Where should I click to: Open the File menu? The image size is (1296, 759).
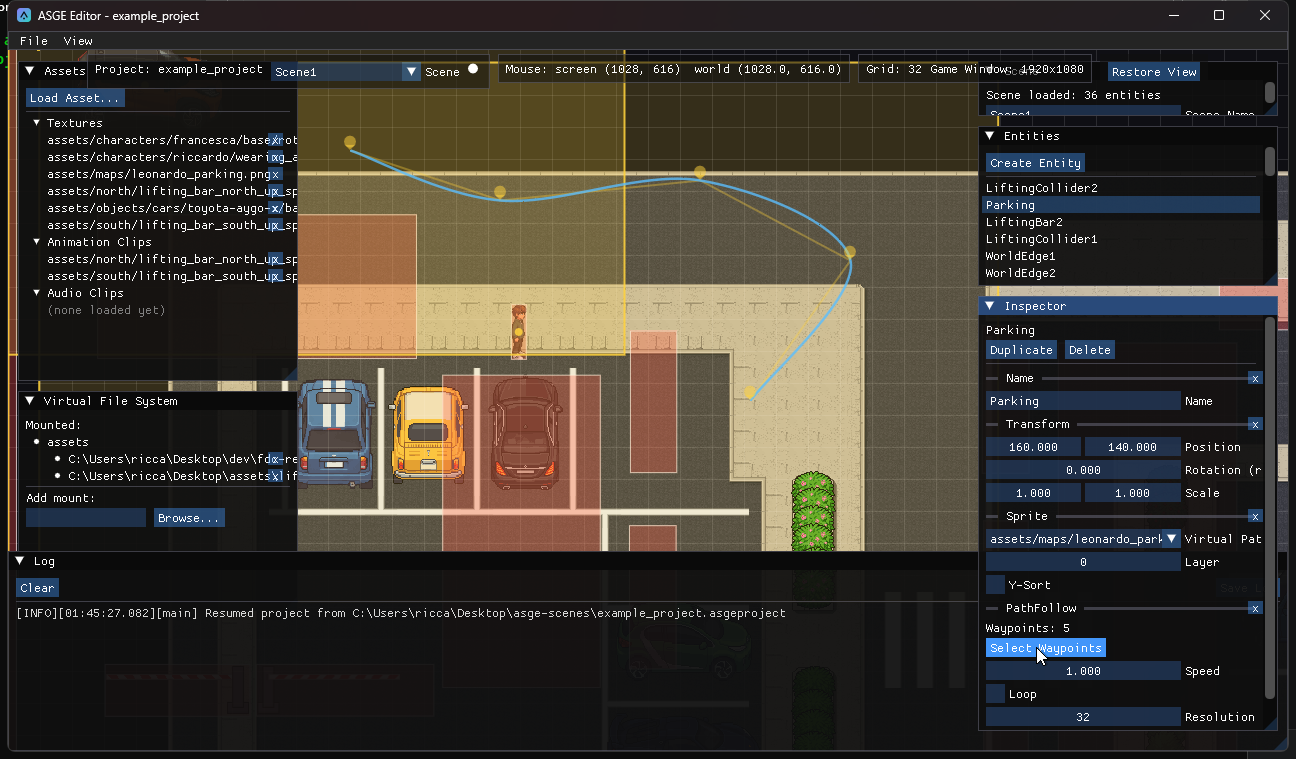pyautogui.click(x=34, y=41)
